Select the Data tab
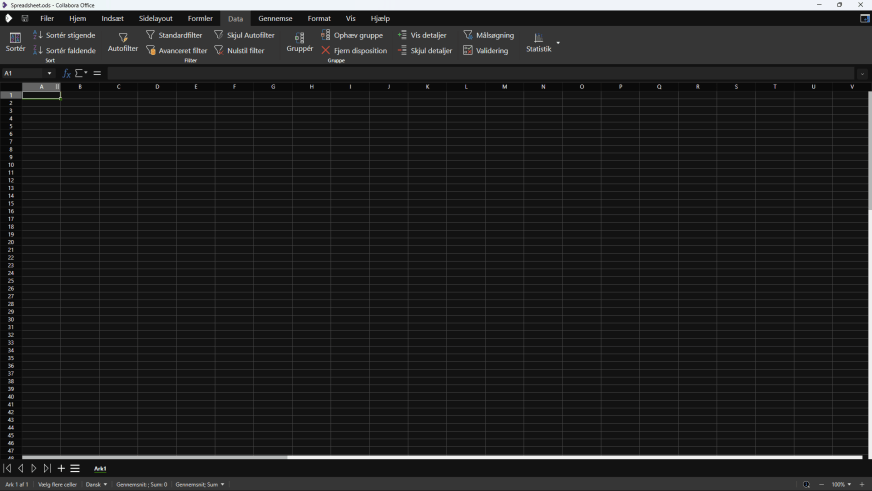 pyautogui.click(x=235, y=18)
